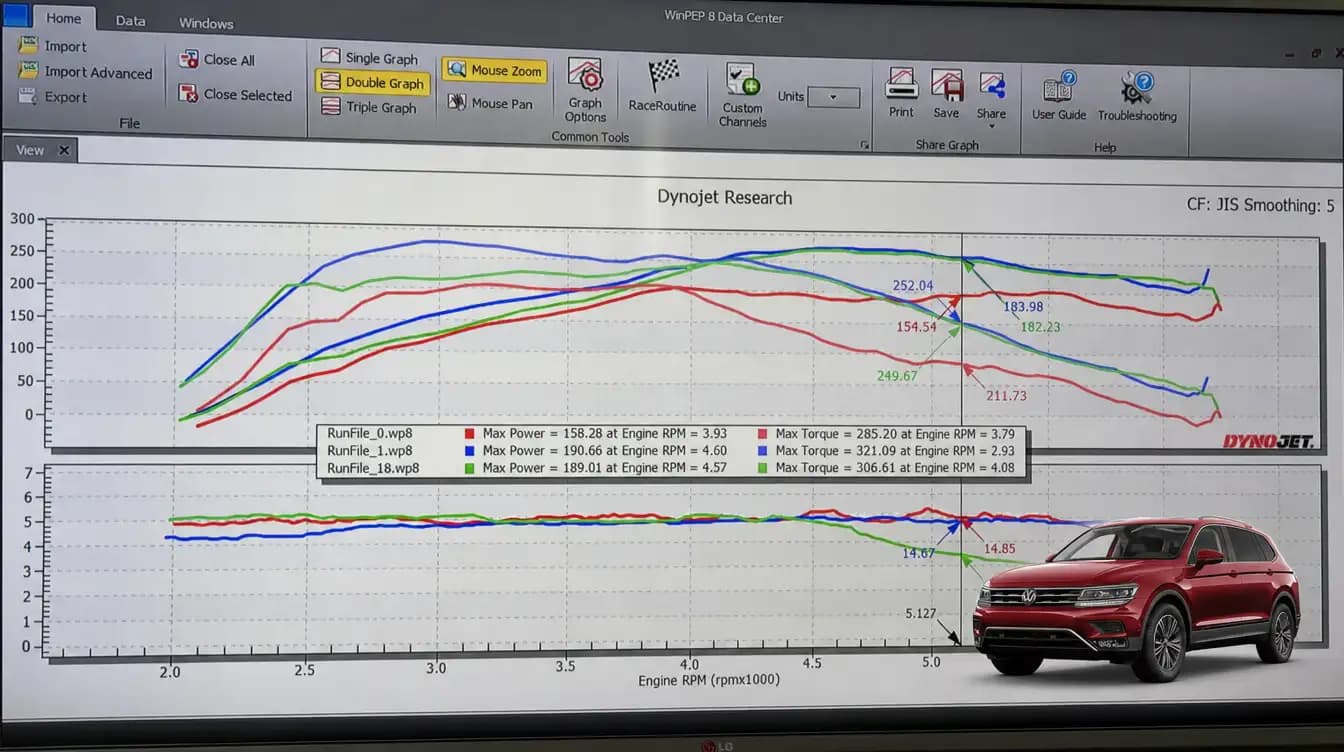The image size is (1344, 752).
Task: Click green Max Power swatch for RunFile_18
Action: (468, 467)
